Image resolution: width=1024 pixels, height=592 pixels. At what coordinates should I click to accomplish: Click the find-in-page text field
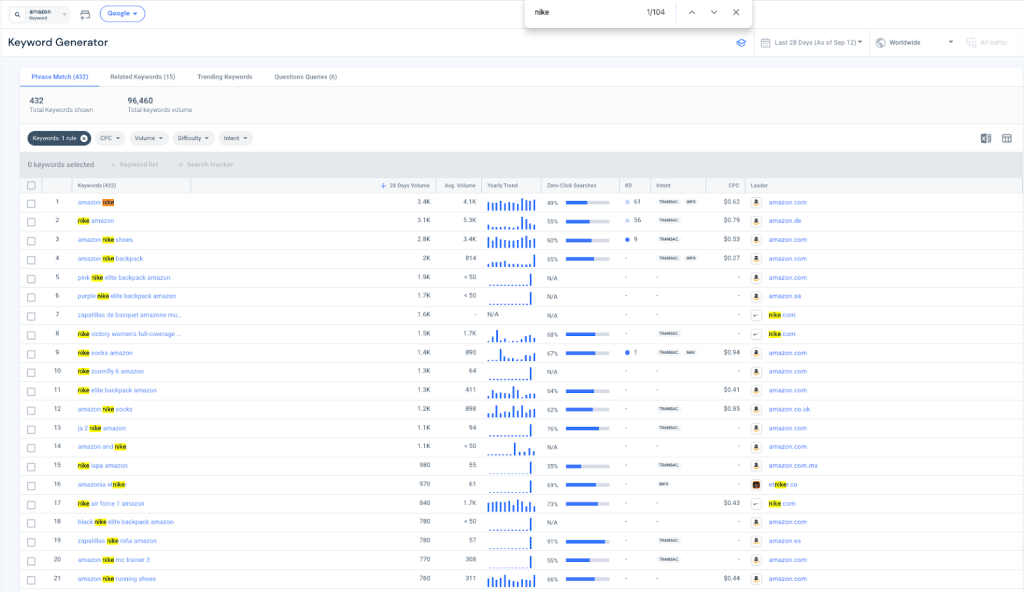pyautogui.click(x=580, y=12)
